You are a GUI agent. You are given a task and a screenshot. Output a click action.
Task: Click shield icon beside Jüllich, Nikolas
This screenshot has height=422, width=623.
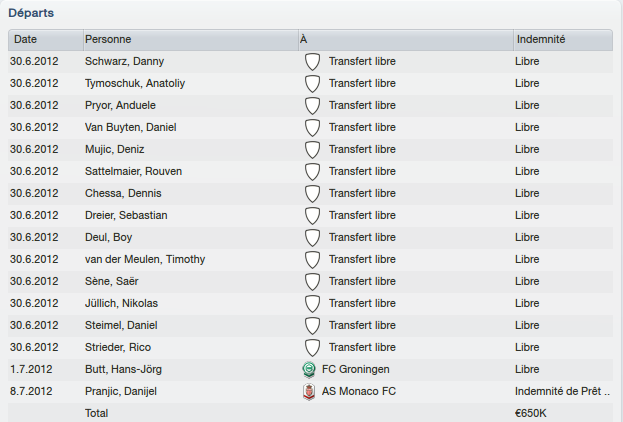tap(312, 304)
